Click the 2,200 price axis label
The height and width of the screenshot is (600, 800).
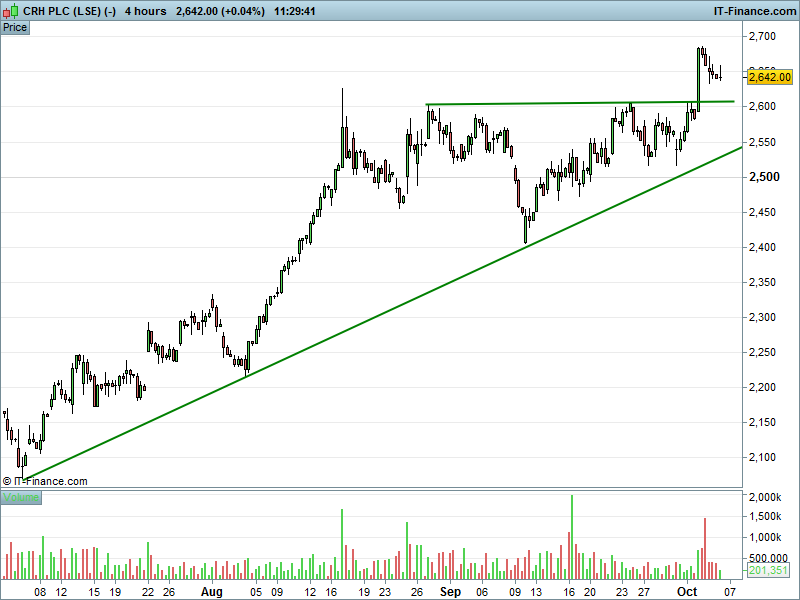pos(762,387)
